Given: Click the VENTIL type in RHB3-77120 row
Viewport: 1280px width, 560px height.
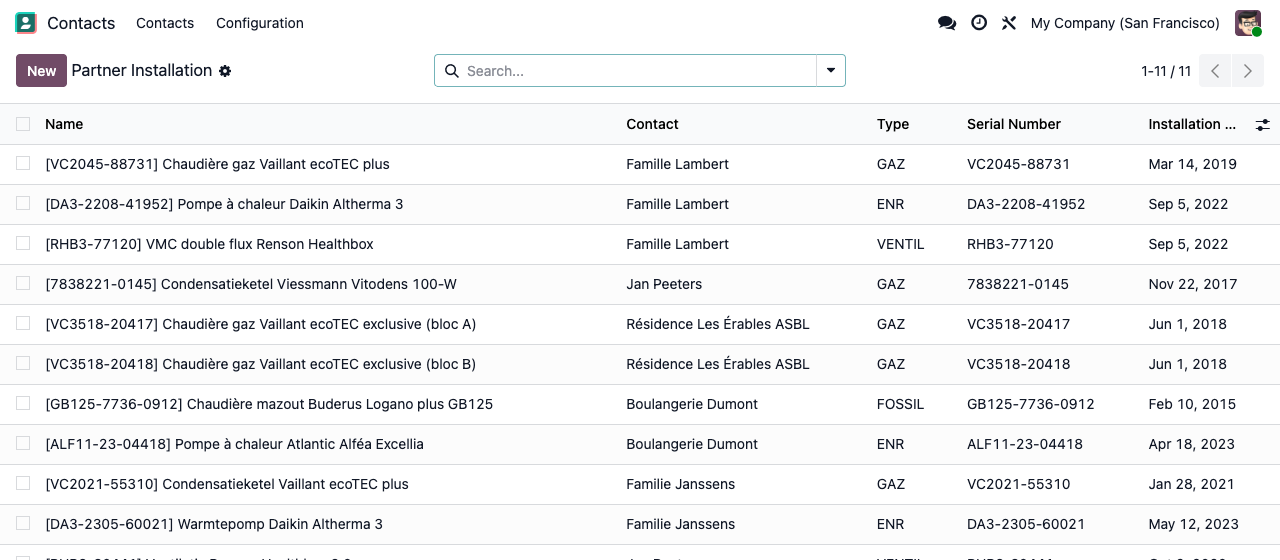Looking at the screenshot, I should coord(900,244).
